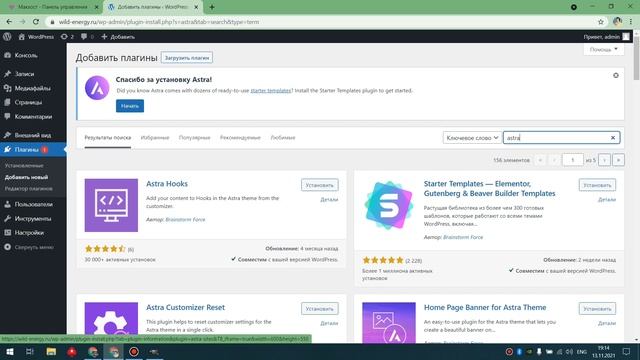Open Chrome three-dot menu
This screenshot has width=640, height=360.
(x=631, y=22)
